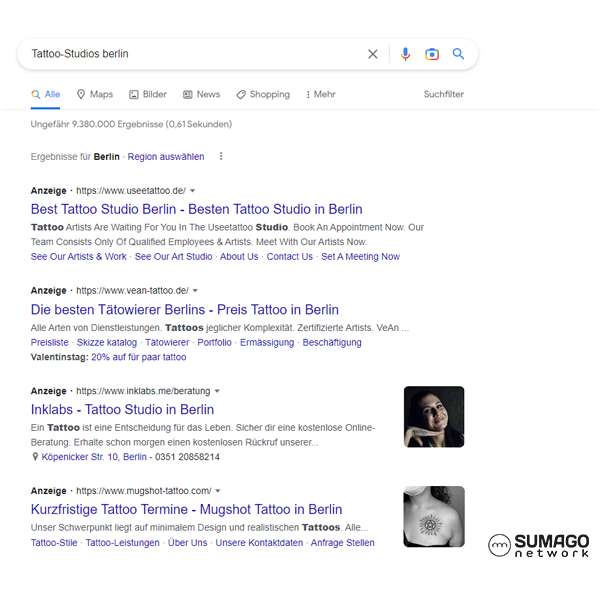
Task: Click https://www.inklabs.me/beratung URL text
Action: 143,391
